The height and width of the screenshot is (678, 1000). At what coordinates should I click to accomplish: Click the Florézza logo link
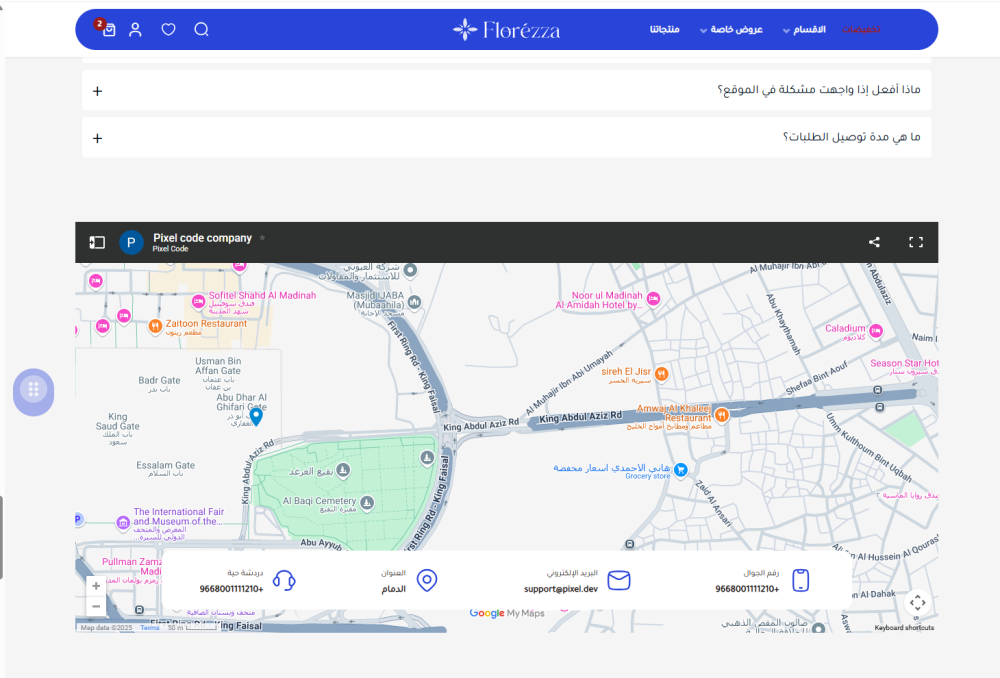click(x=506, y=30)
